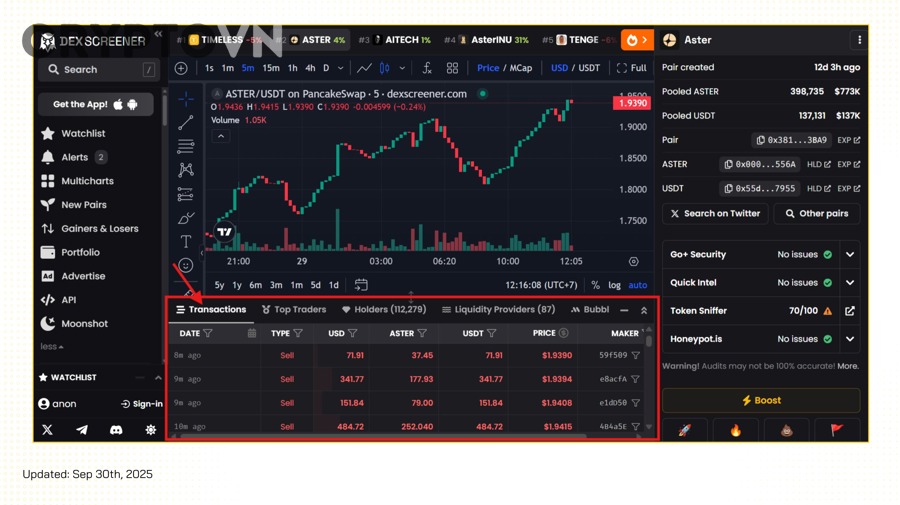The height and width of the screenshot is (505, 900).
Task: Collapse the sidebar 'less' link
Action: [x=52, y=347]
